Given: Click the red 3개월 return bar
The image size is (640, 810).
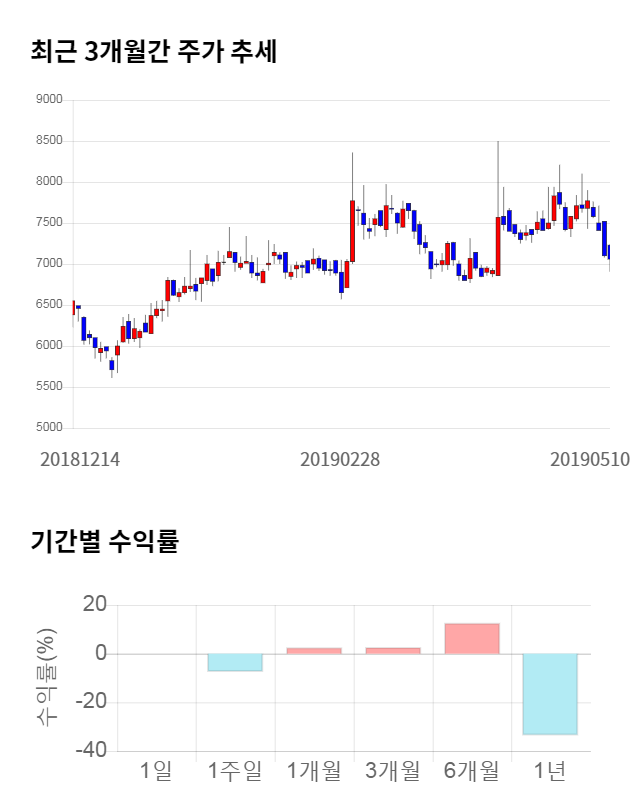Looking at the screenshot, I should (393, 651).
